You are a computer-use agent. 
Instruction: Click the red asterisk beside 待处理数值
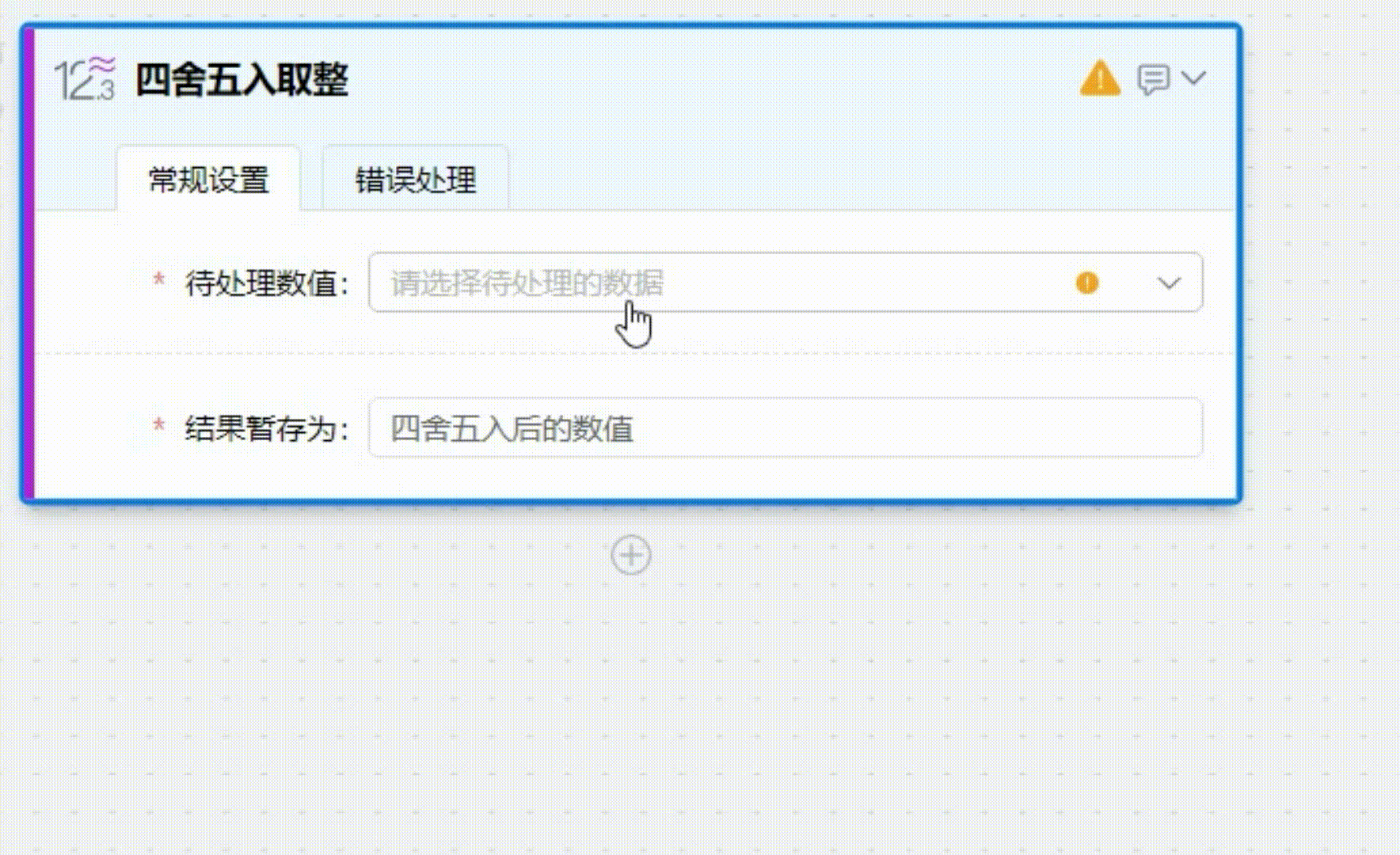point(159,280)
